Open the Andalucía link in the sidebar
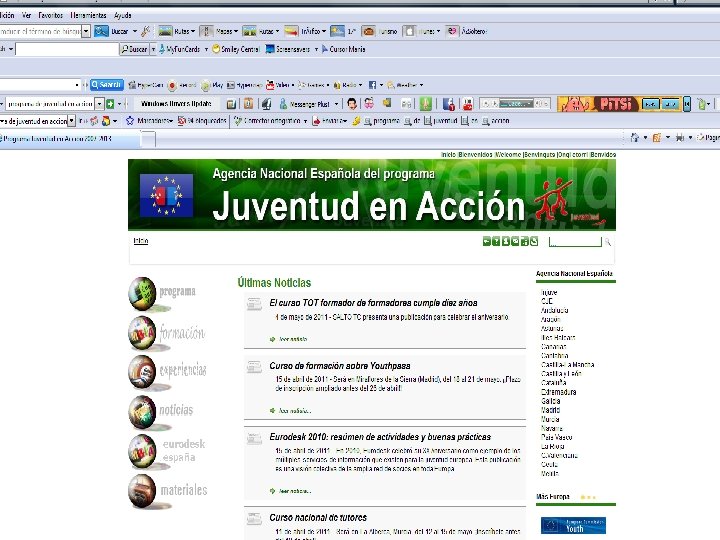720x540 pixels. (554, 310)
